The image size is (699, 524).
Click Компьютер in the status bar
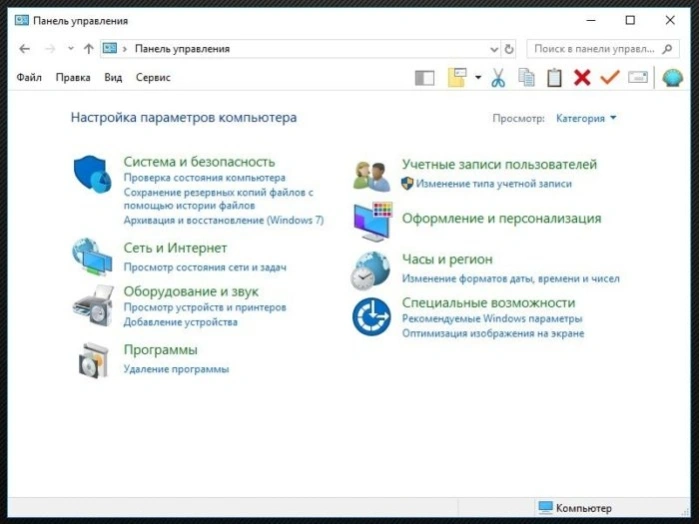tap(575, 508)
